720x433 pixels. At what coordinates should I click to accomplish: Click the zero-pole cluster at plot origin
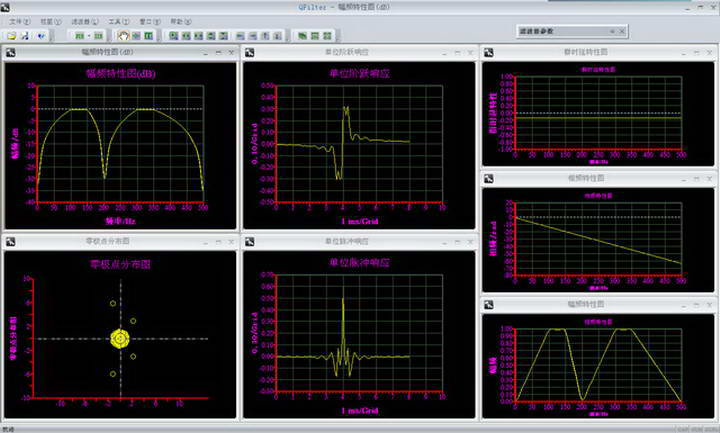(121, 339)
